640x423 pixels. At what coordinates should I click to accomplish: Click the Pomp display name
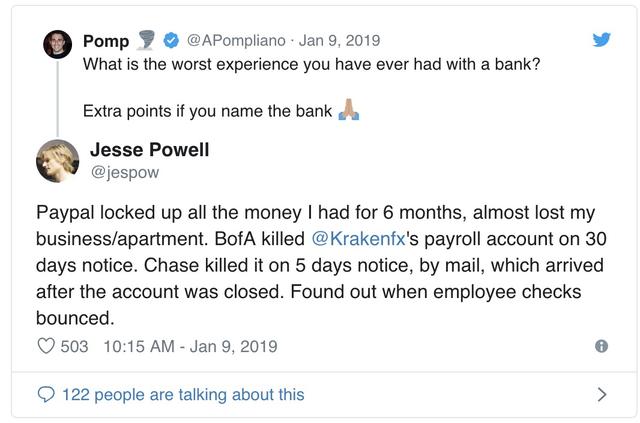[106, 41]
